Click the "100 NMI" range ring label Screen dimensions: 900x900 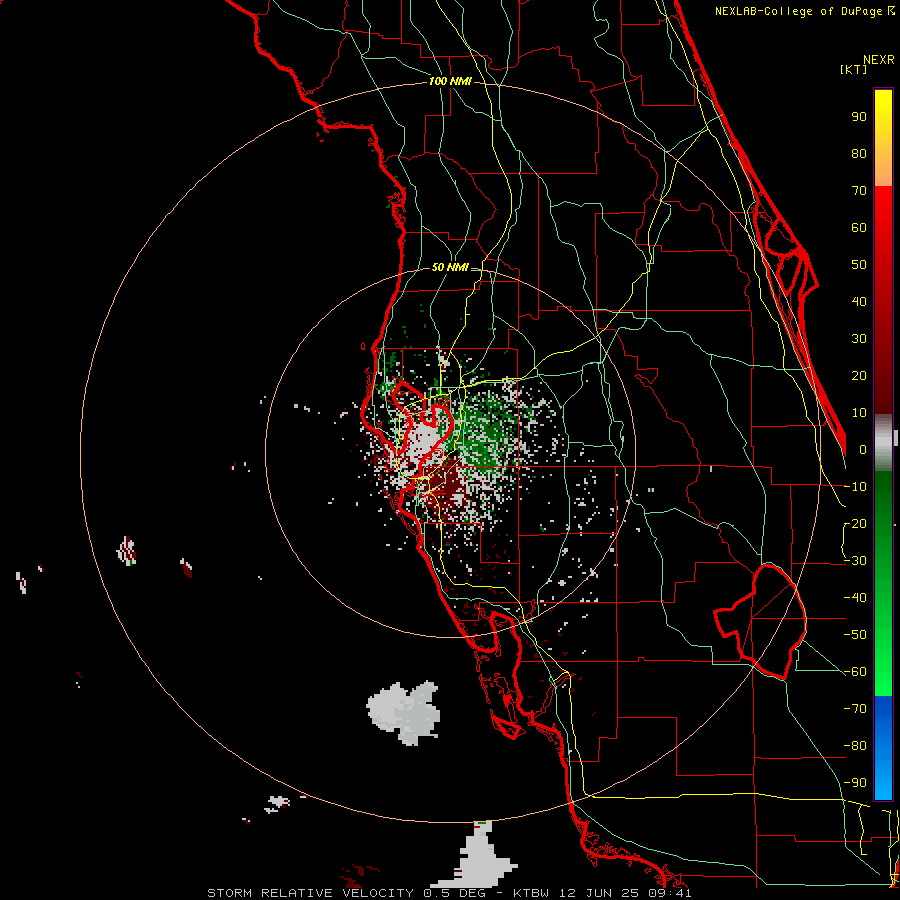click(450, 82)
